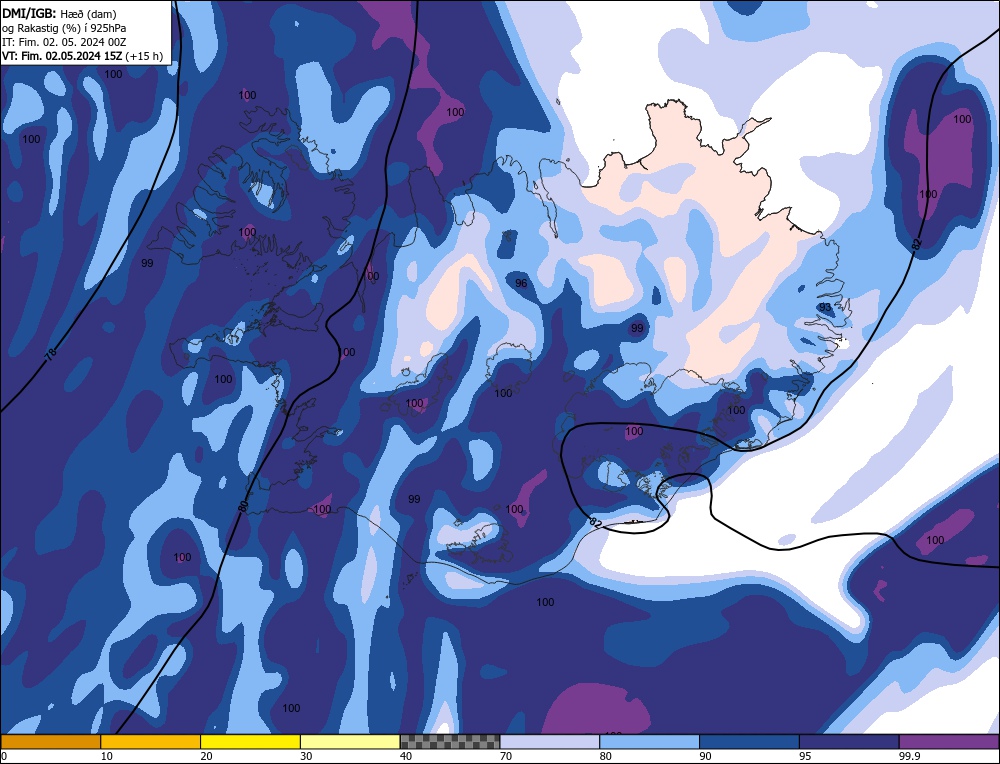Click the legend tick label 70
The height and width of the screenshot is (764, 1000).
pos(506,756)
